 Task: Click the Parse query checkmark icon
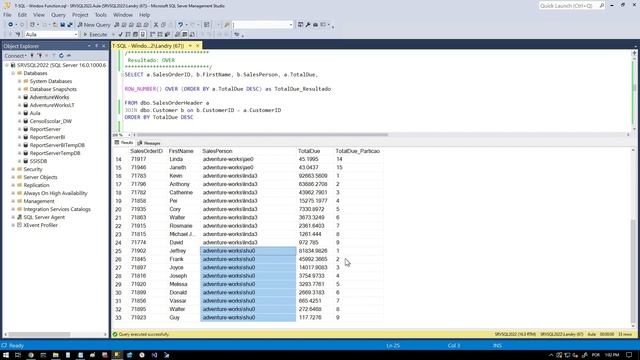(x=120, y=35)
